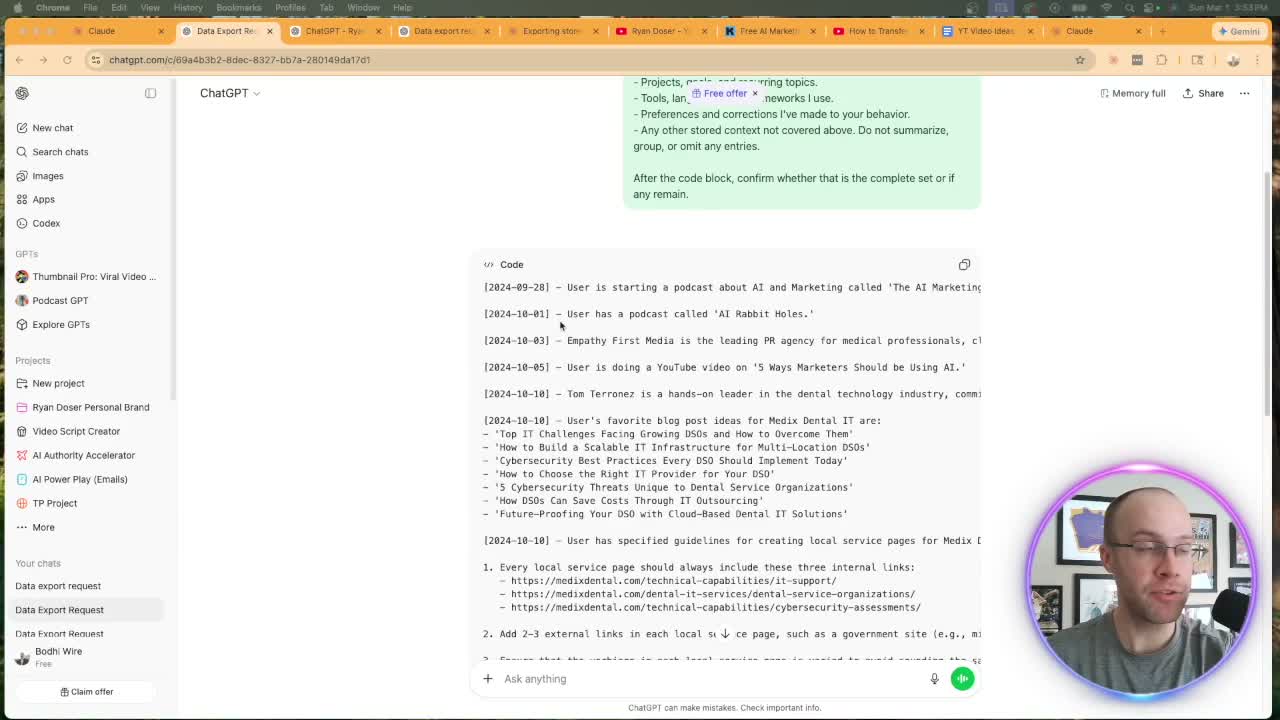This screenshot has width=1280, height=720.
Task: Open the Gemini button in Chrome
Action: click(1238, 31)
